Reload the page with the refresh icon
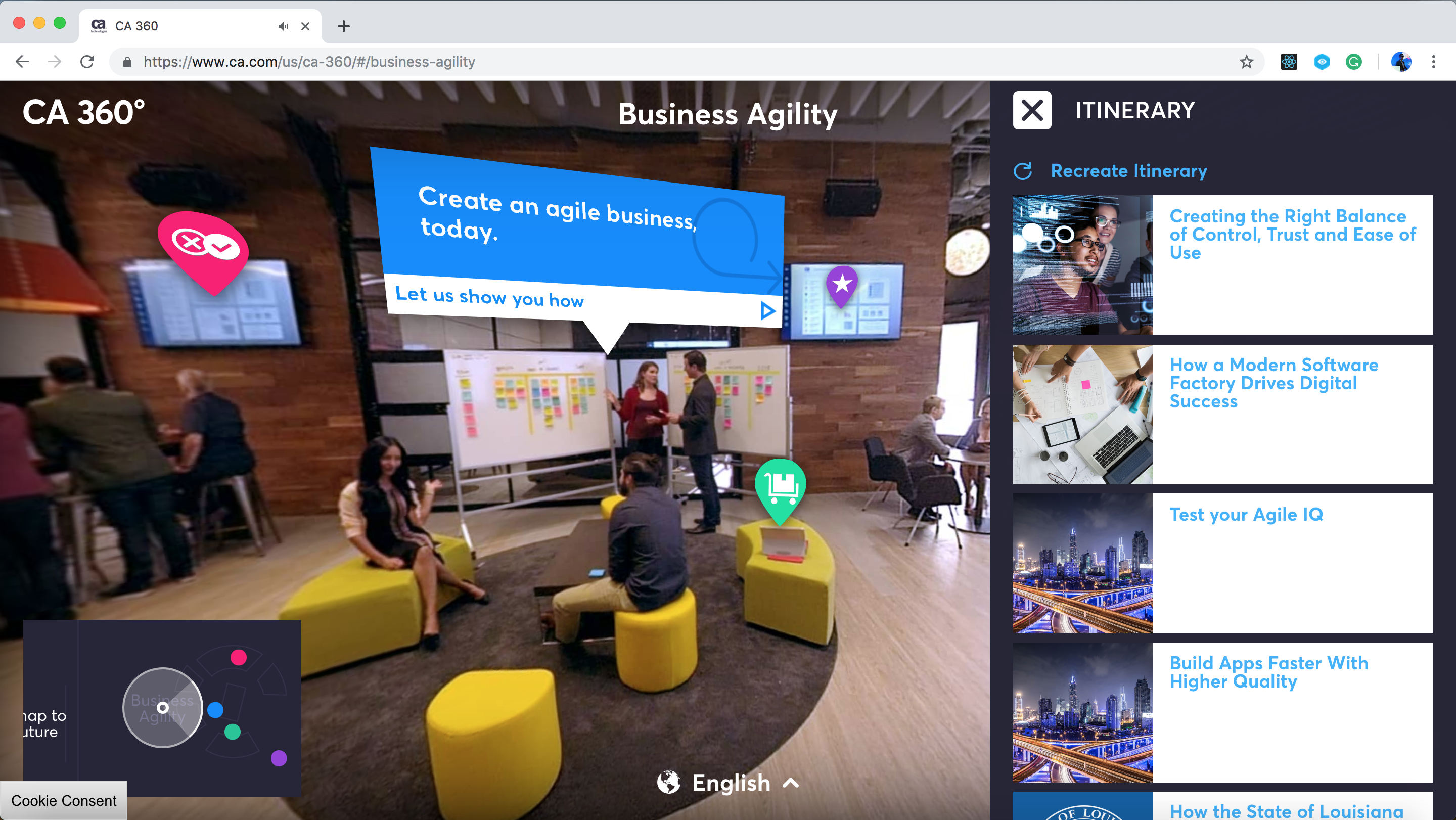 click(x=87, y=62)
